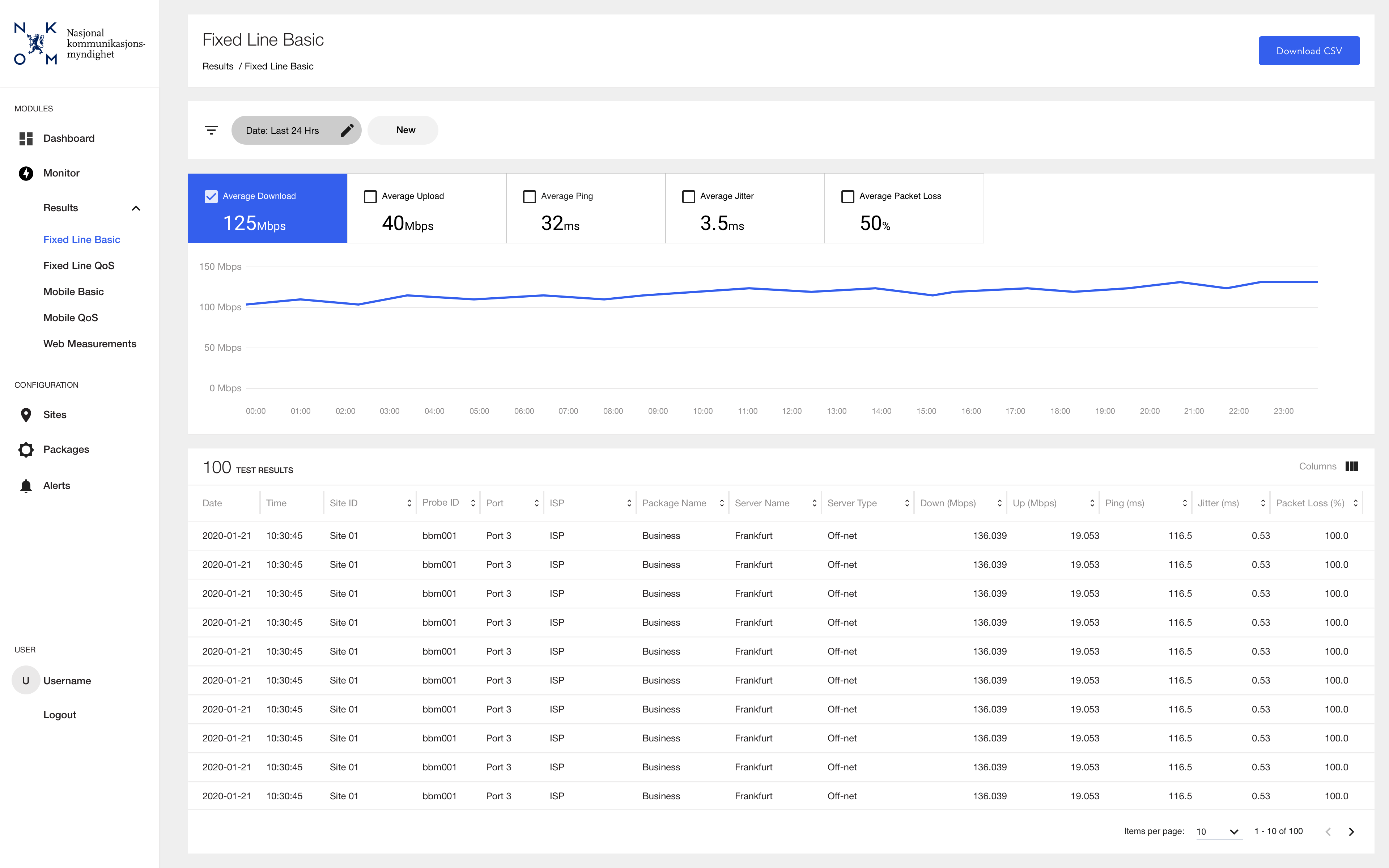1389x868 pixels.
Task: Click the Packages gear icon
Action: (26, 450)
